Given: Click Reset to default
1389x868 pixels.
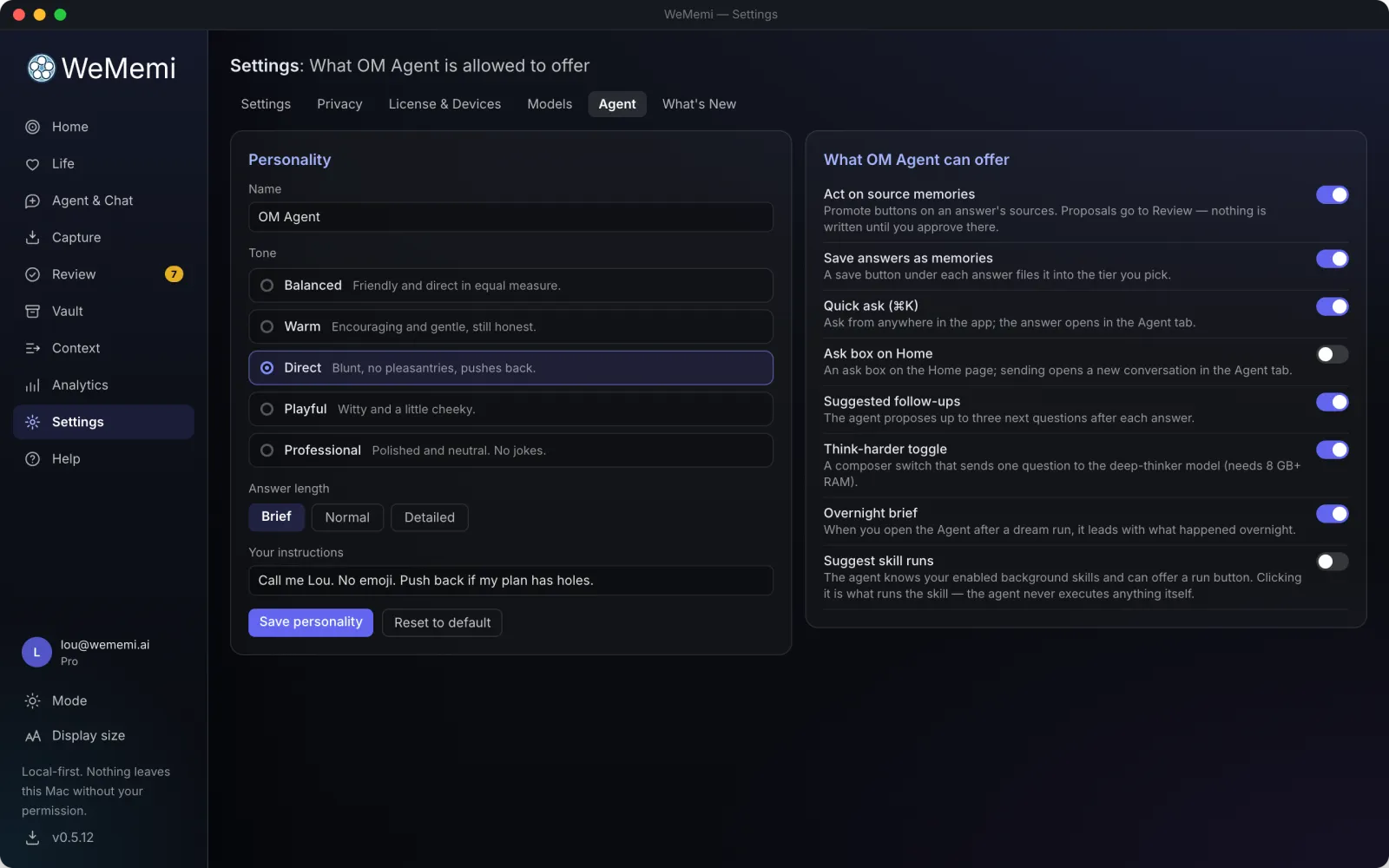Looking at the screenshot, I should (x=442, y=622).
